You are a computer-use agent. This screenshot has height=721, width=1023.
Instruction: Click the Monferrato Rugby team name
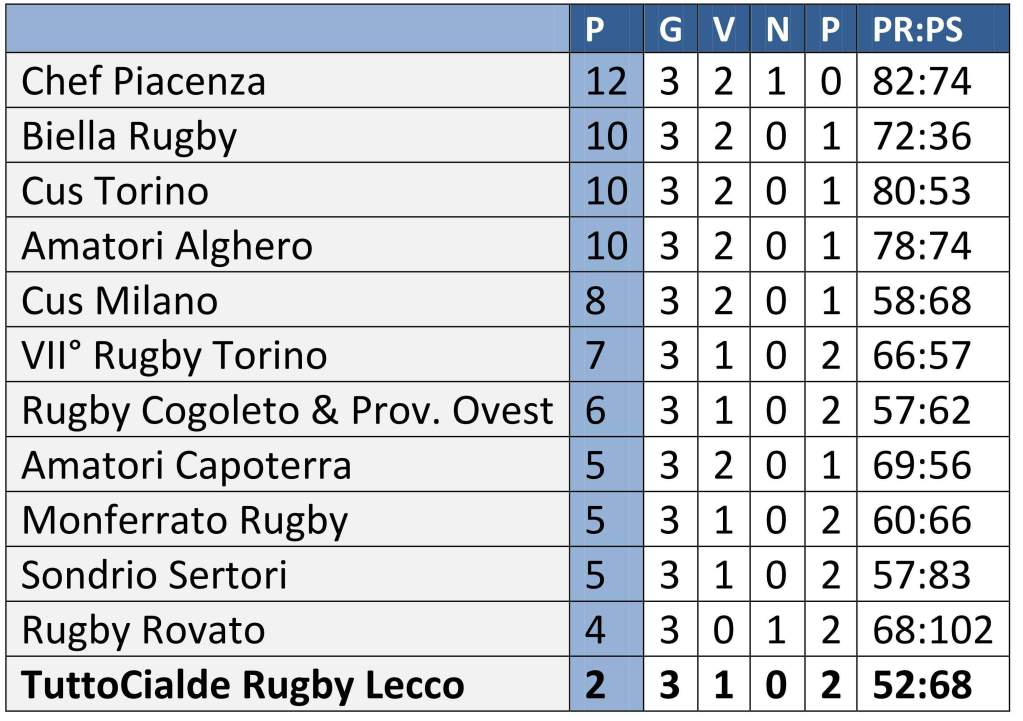point(185,520)
